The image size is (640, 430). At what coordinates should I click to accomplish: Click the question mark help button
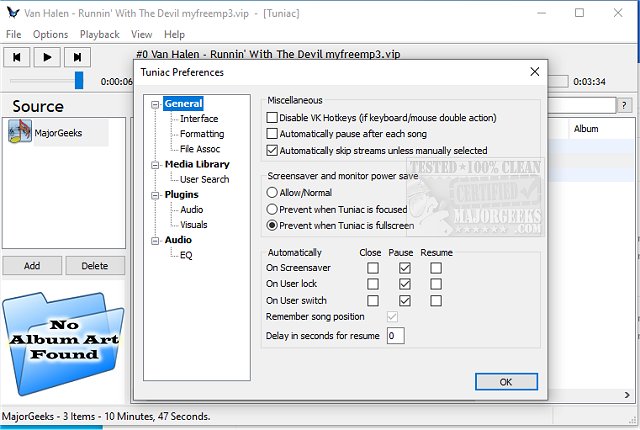[x=624, y=105]
